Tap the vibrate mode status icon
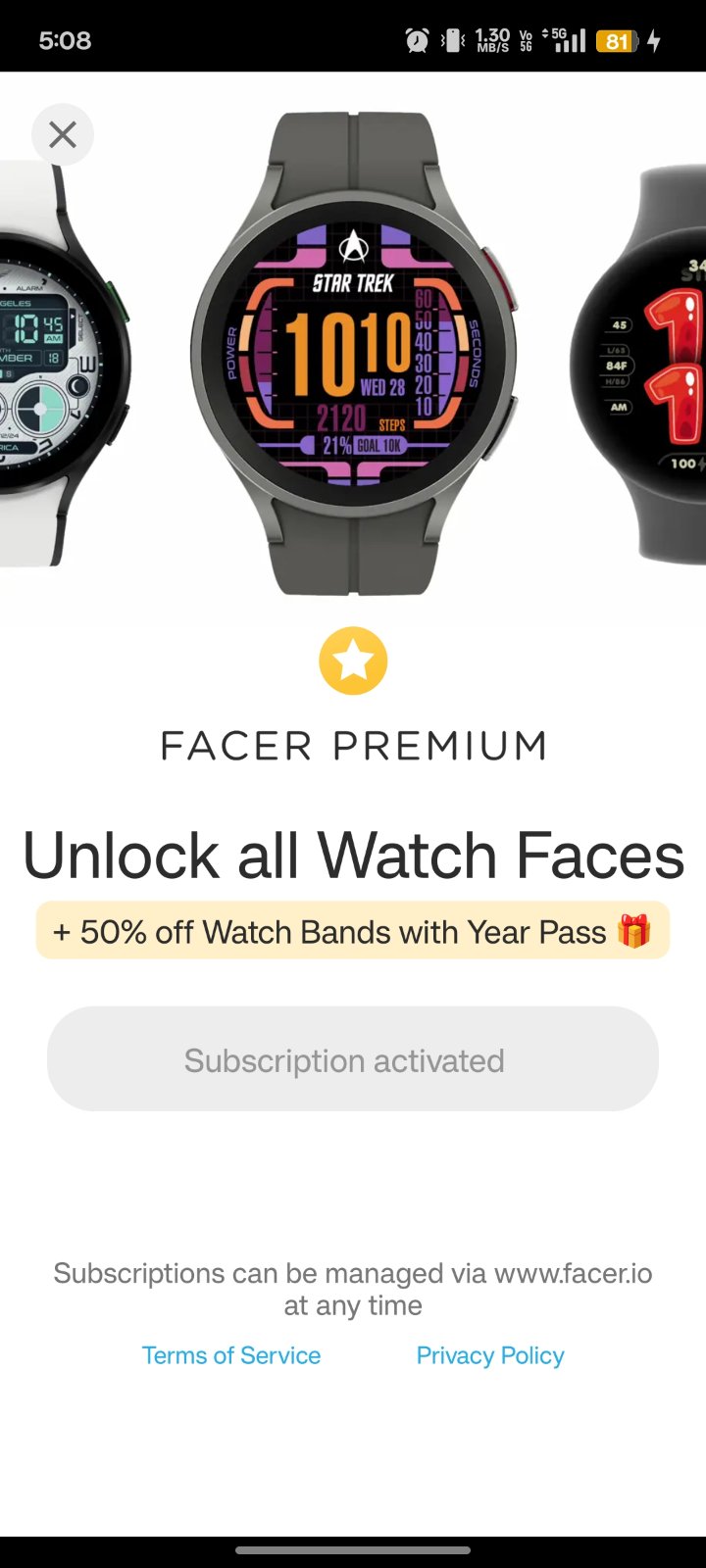Viewport: 706px width, 1568px height. pos(452,40)
